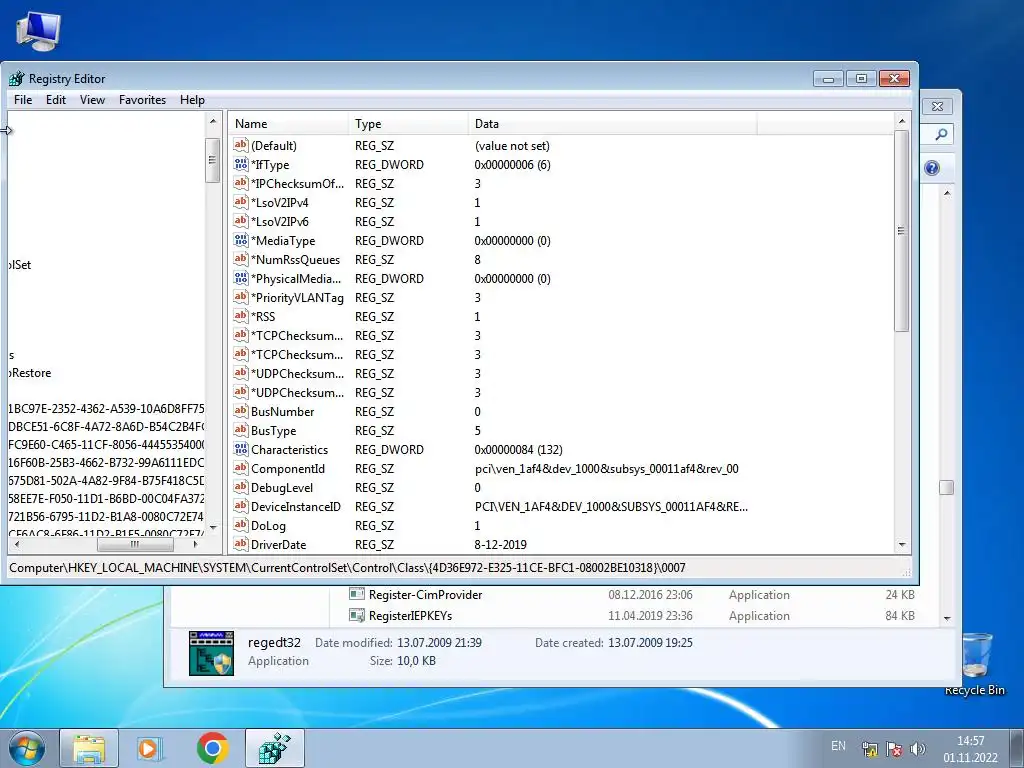Click the Explorer window search magnifier icon
Image resolution: width=1024 pixels, height=768 pixels.
click(x=941, y=134)
